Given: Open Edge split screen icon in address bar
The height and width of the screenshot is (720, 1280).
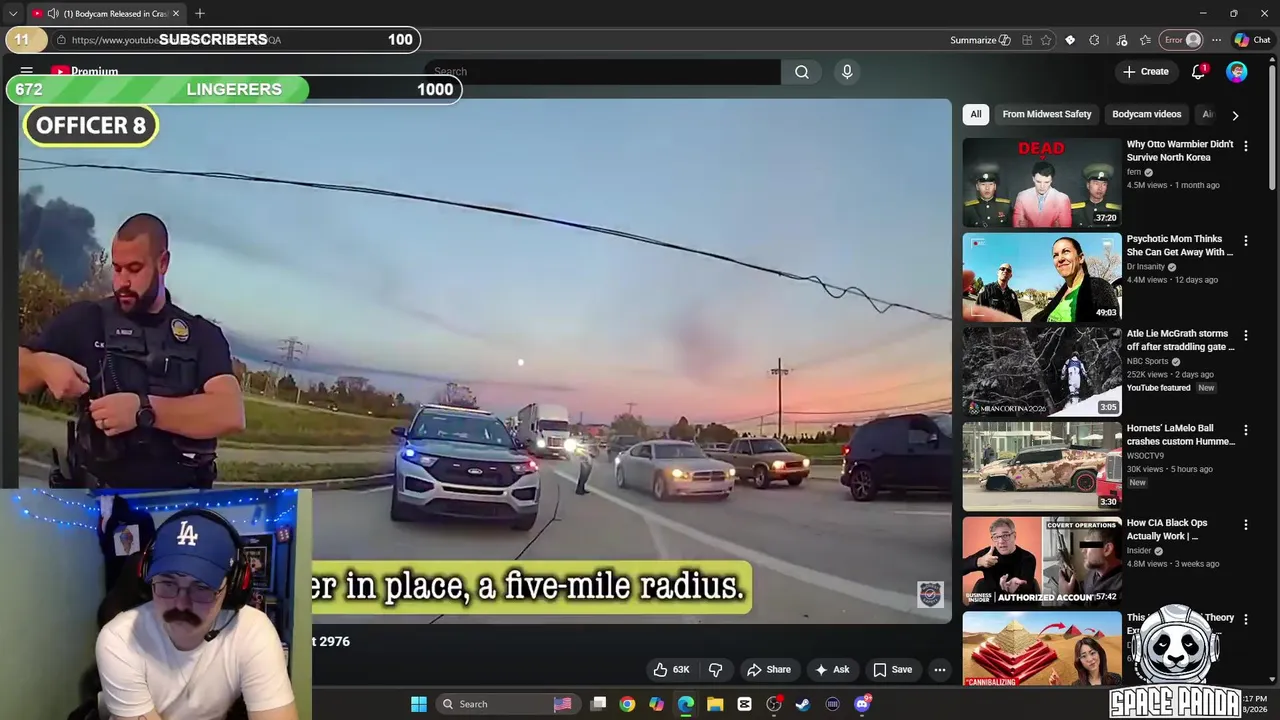Looking at the screenshot, I should 1027,40.
